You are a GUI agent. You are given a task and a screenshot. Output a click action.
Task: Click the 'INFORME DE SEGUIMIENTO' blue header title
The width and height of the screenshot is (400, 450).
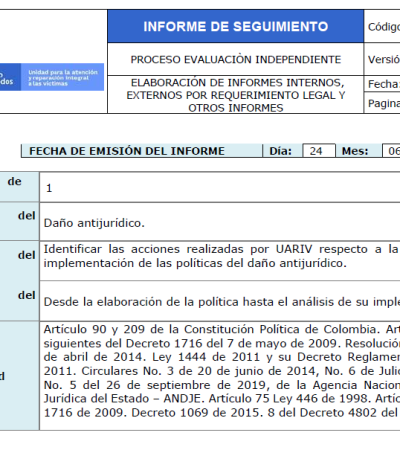point(236,27)
